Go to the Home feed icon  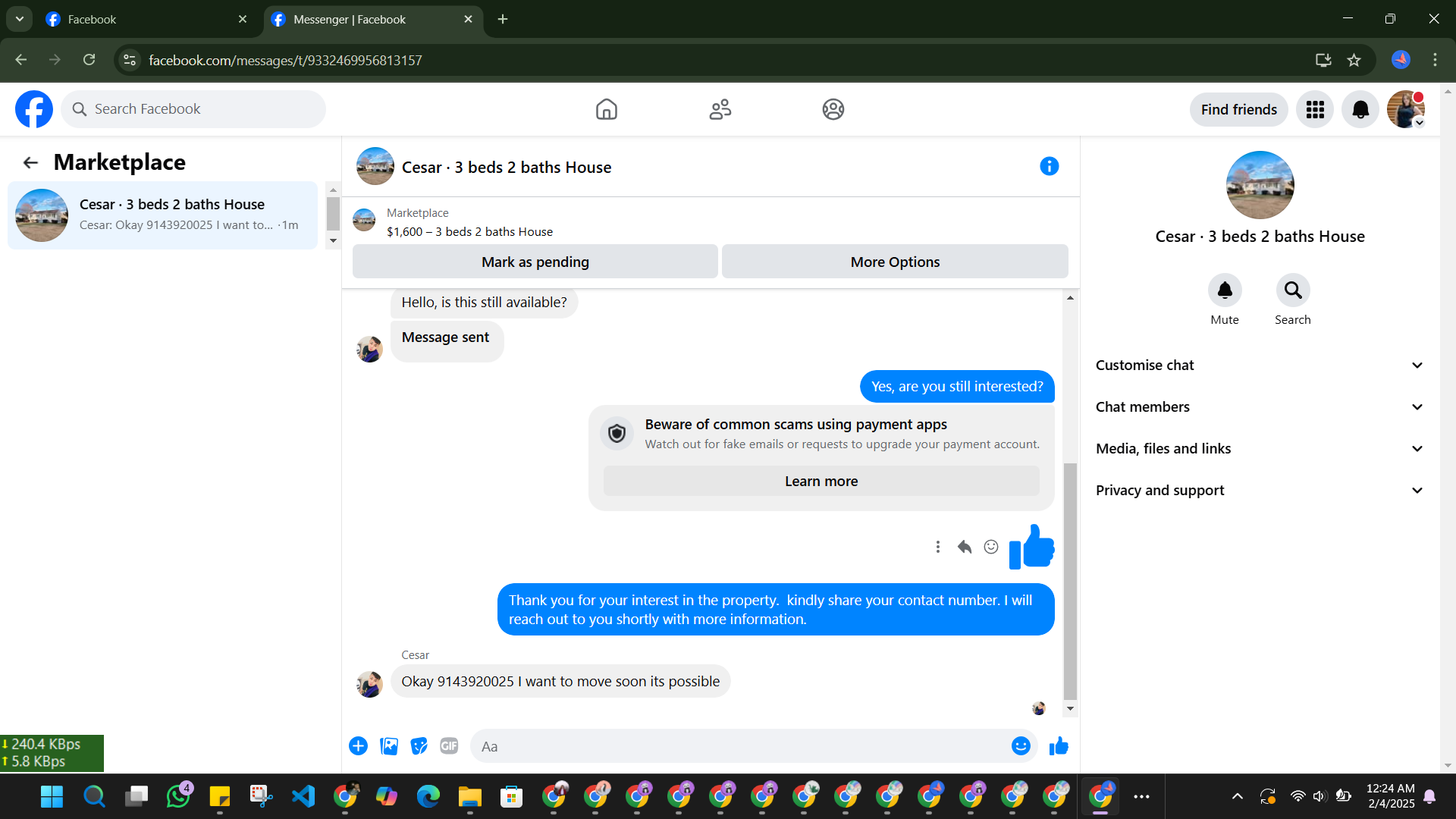click(x=606, y=109)
